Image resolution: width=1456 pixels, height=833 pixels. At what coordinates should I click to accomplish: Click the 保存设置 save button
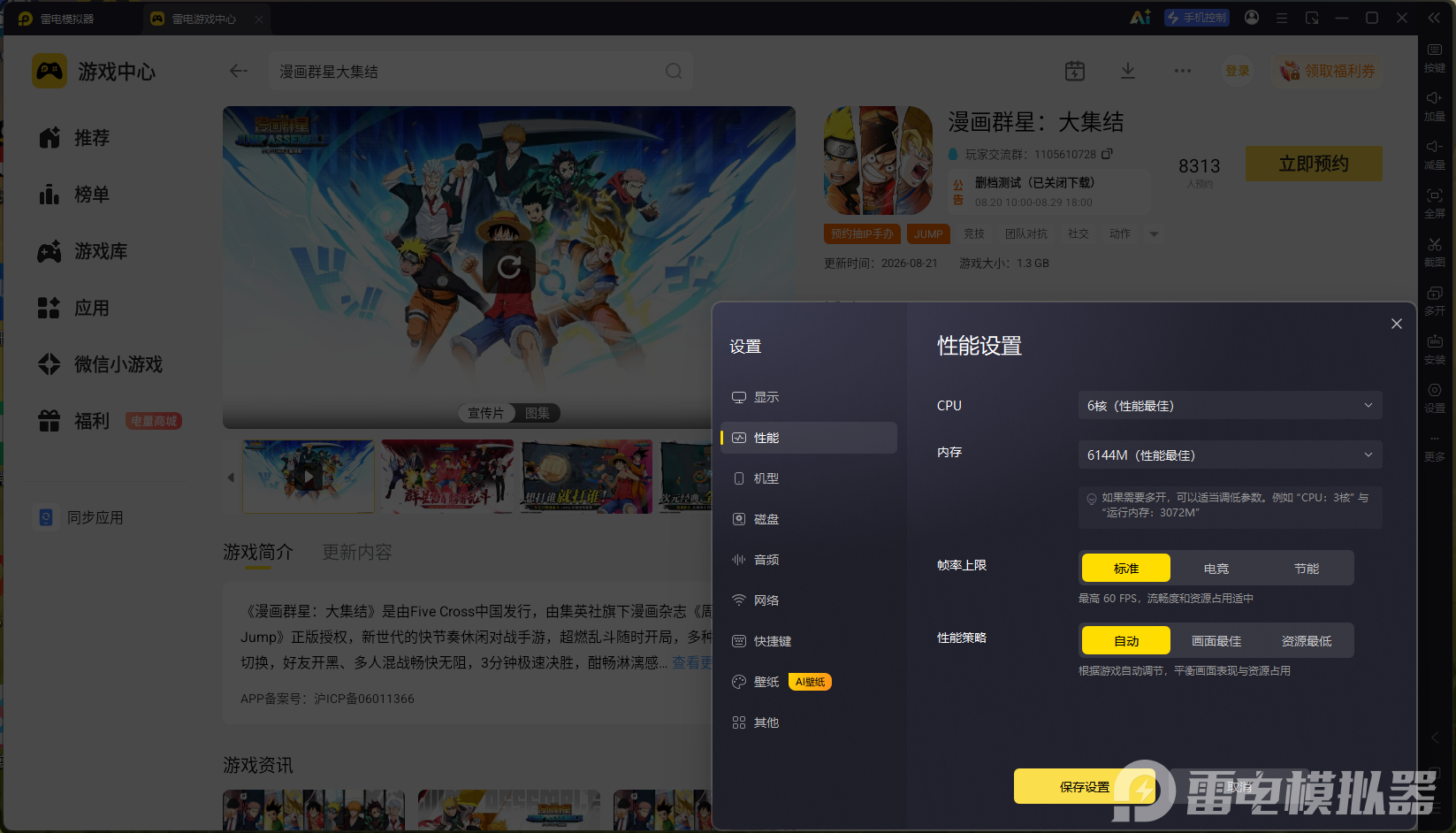[x=1085, y=786]
